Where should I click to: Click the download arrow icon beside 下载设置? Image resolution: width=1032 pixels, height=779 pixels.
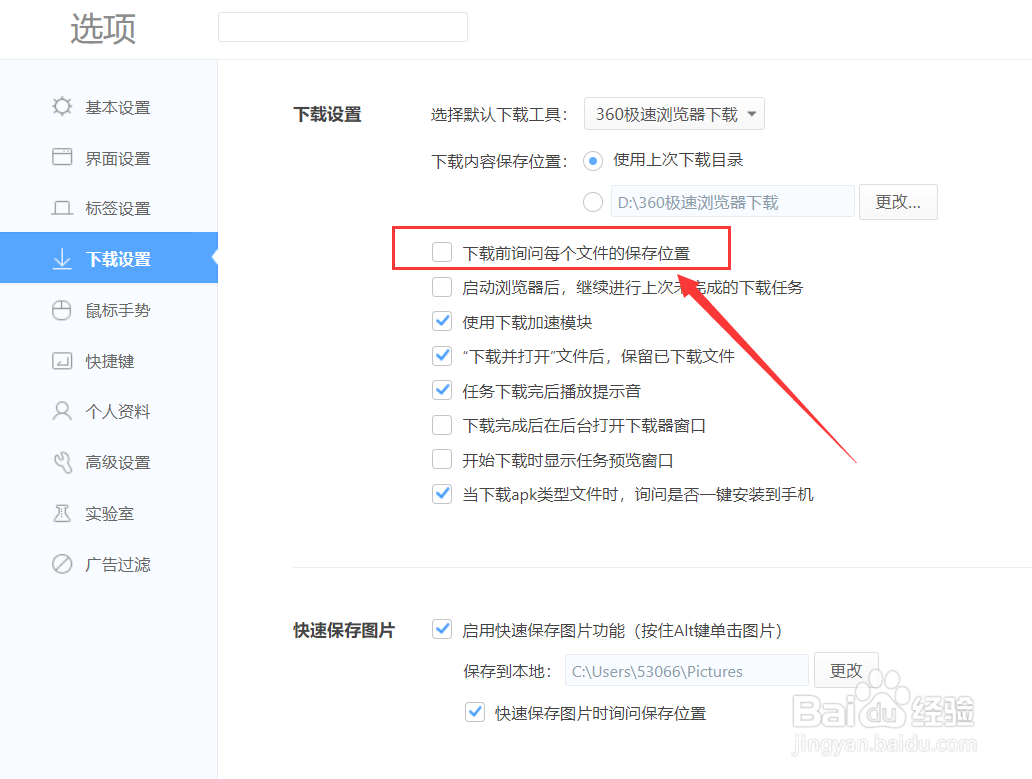pyautogui.click(x=62, y=259)
